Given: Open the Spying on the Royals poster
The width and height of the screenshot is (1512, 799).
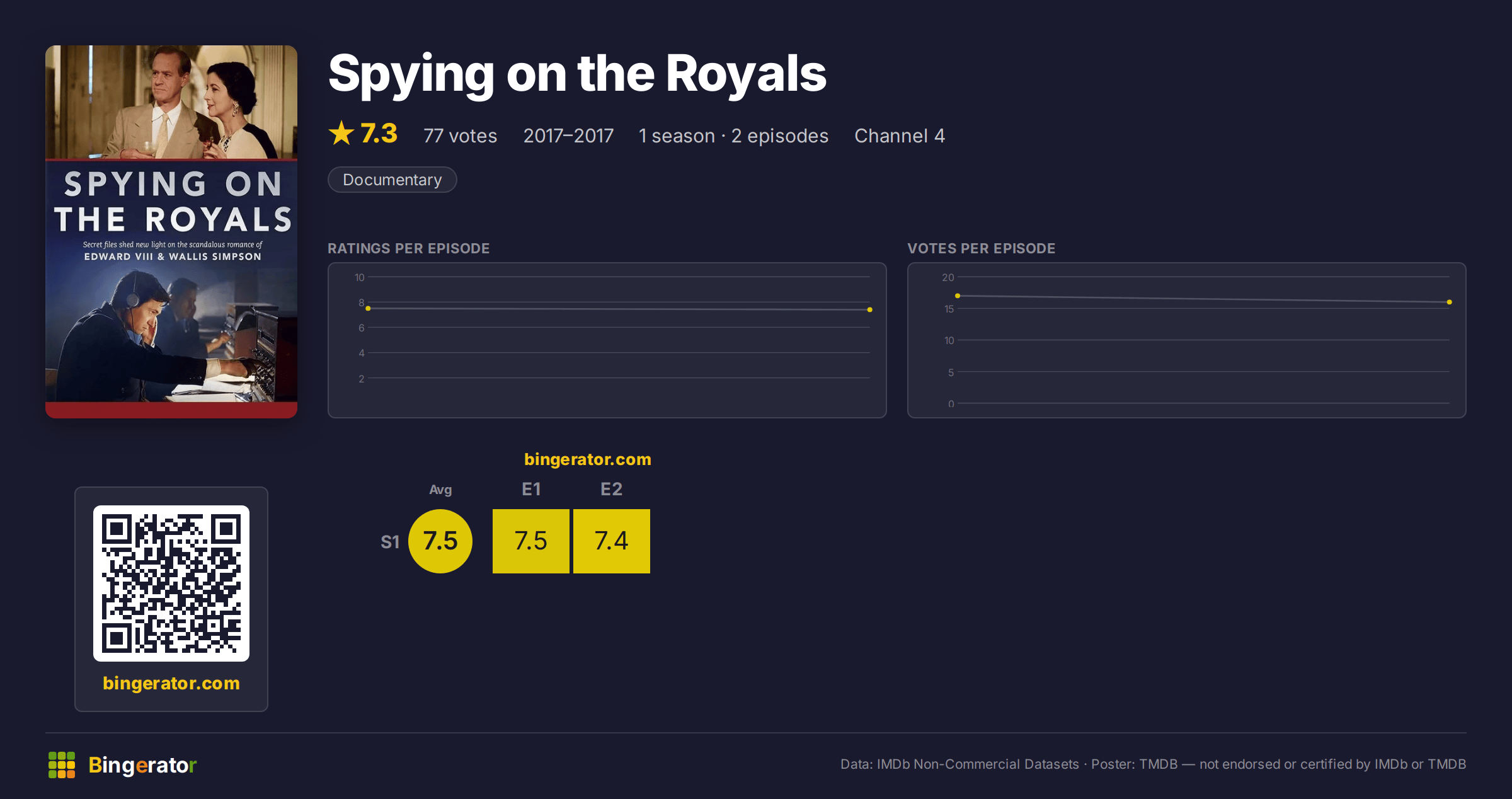Looking at the screenshot, I should coord(171,231).
